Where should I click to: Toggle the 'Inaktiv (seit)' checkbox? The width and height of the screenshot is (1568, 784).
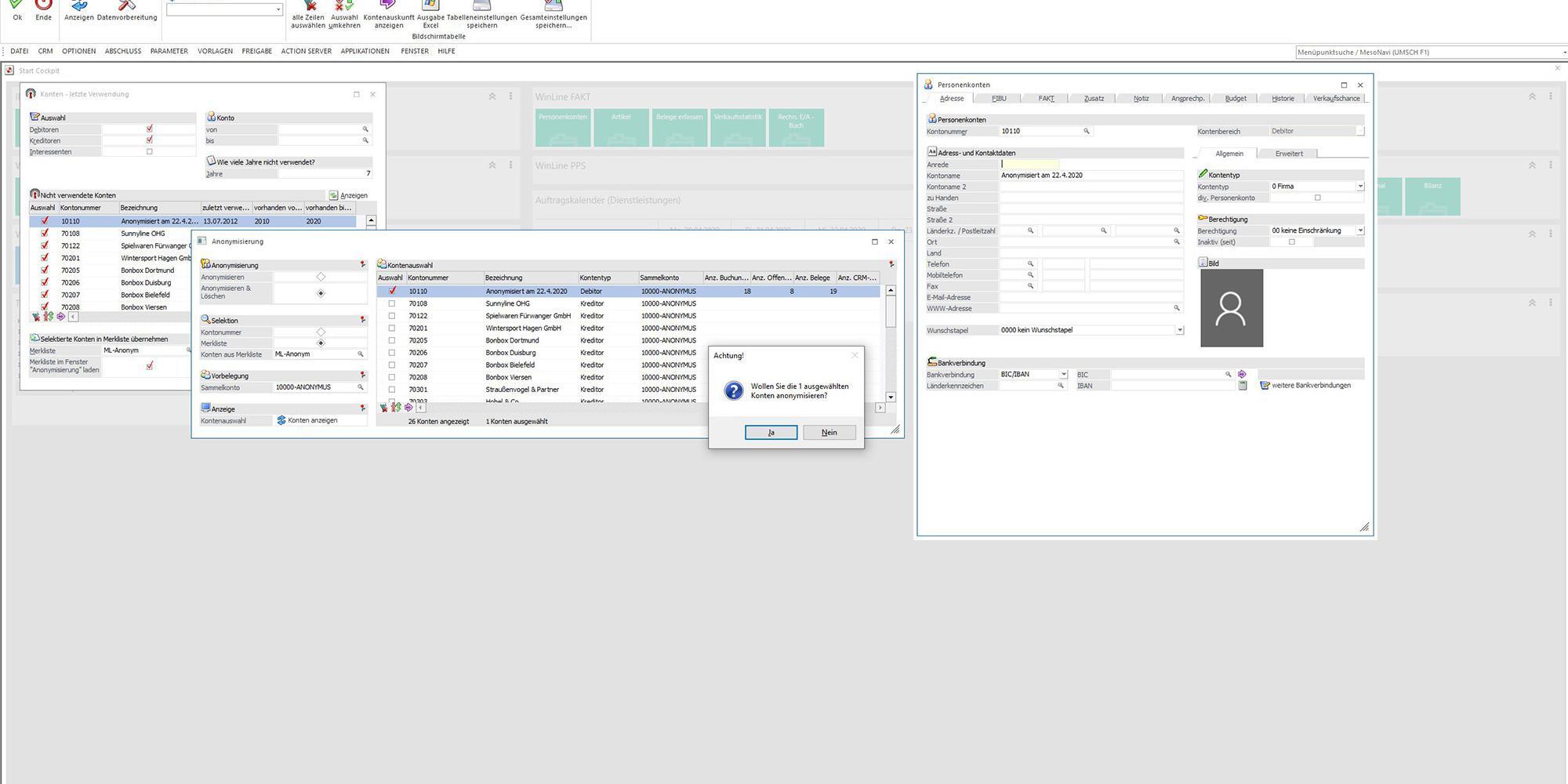[x=1292, y=241]
